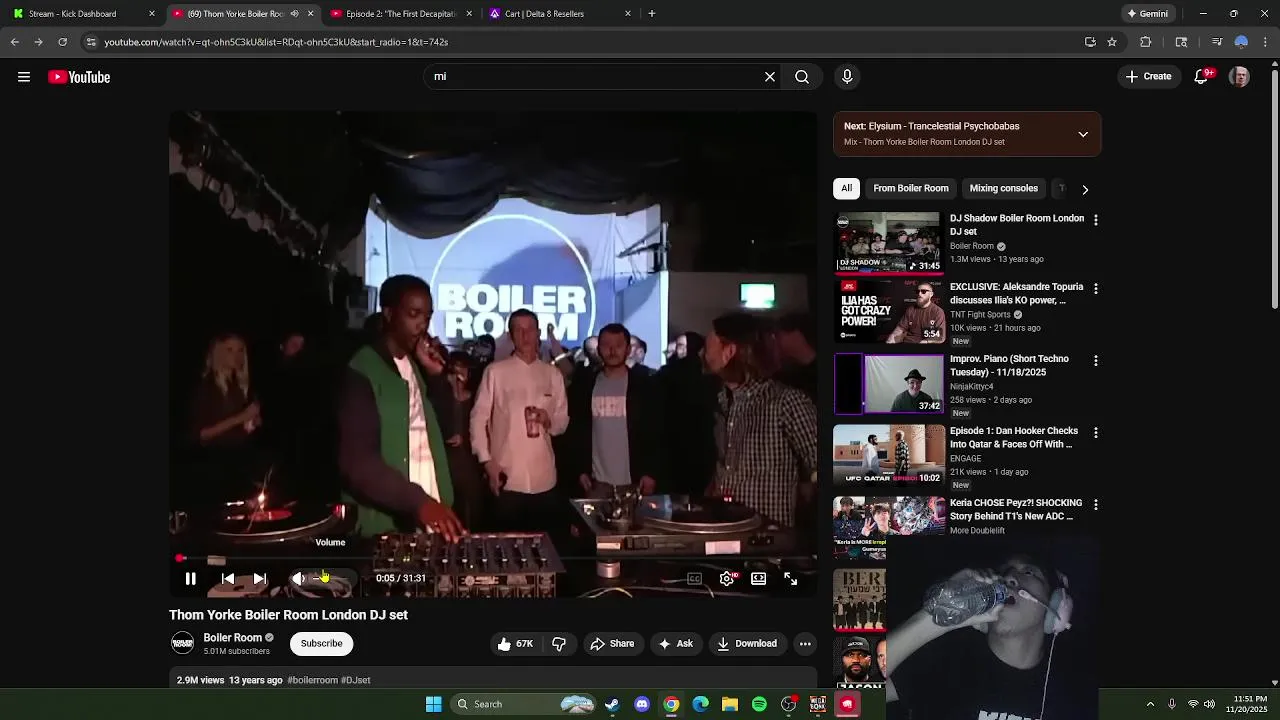The image size is (1280, 720).
Task: Toggle theater mode
Action: click(759, 578)
